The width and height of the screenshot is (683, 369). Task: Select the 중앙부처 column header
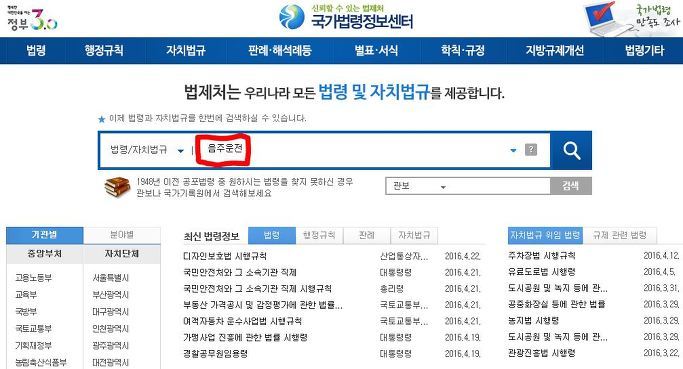click(44, 254)
